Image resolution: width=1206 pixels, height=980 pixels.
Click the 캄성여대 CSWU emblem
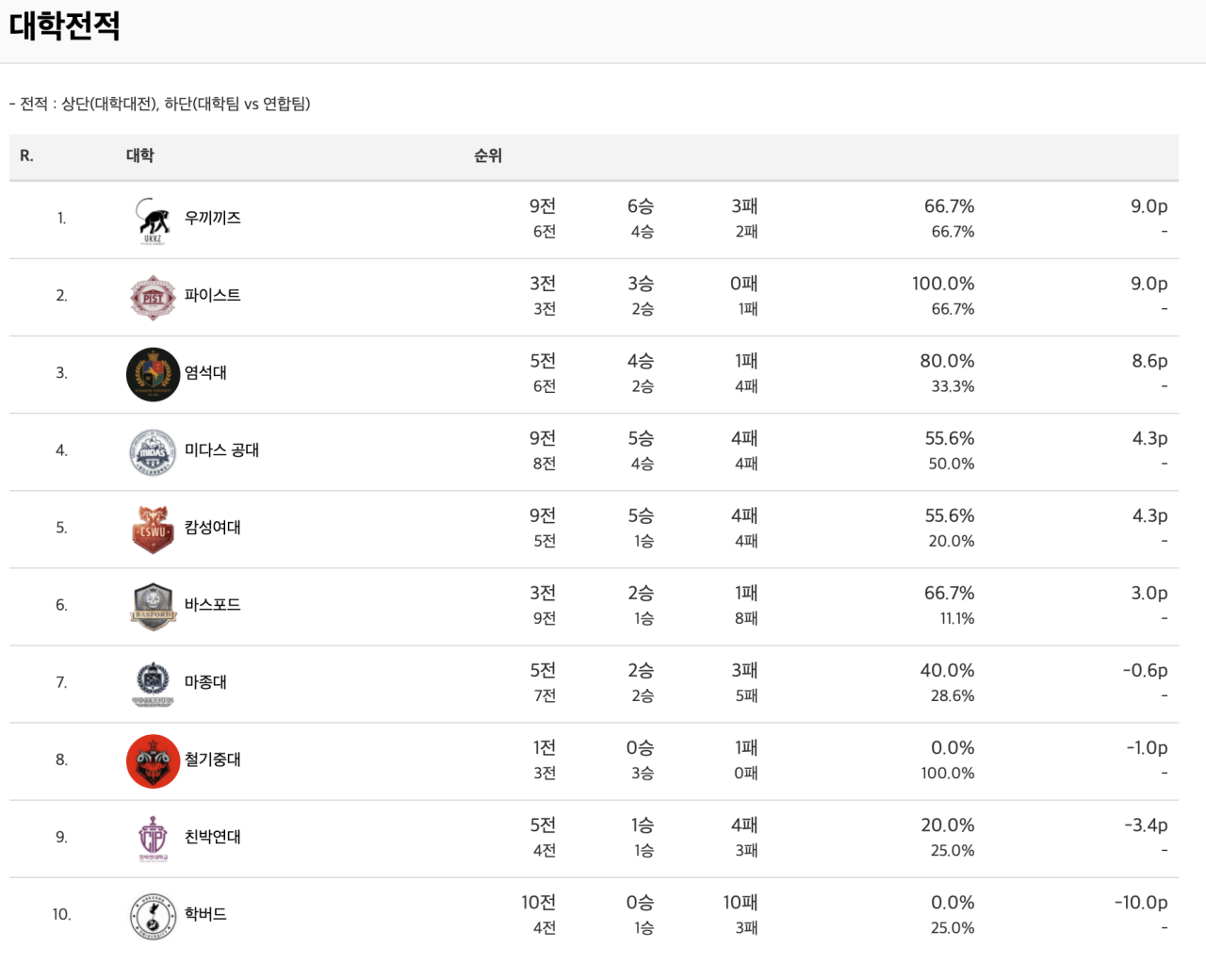[153, 529]
